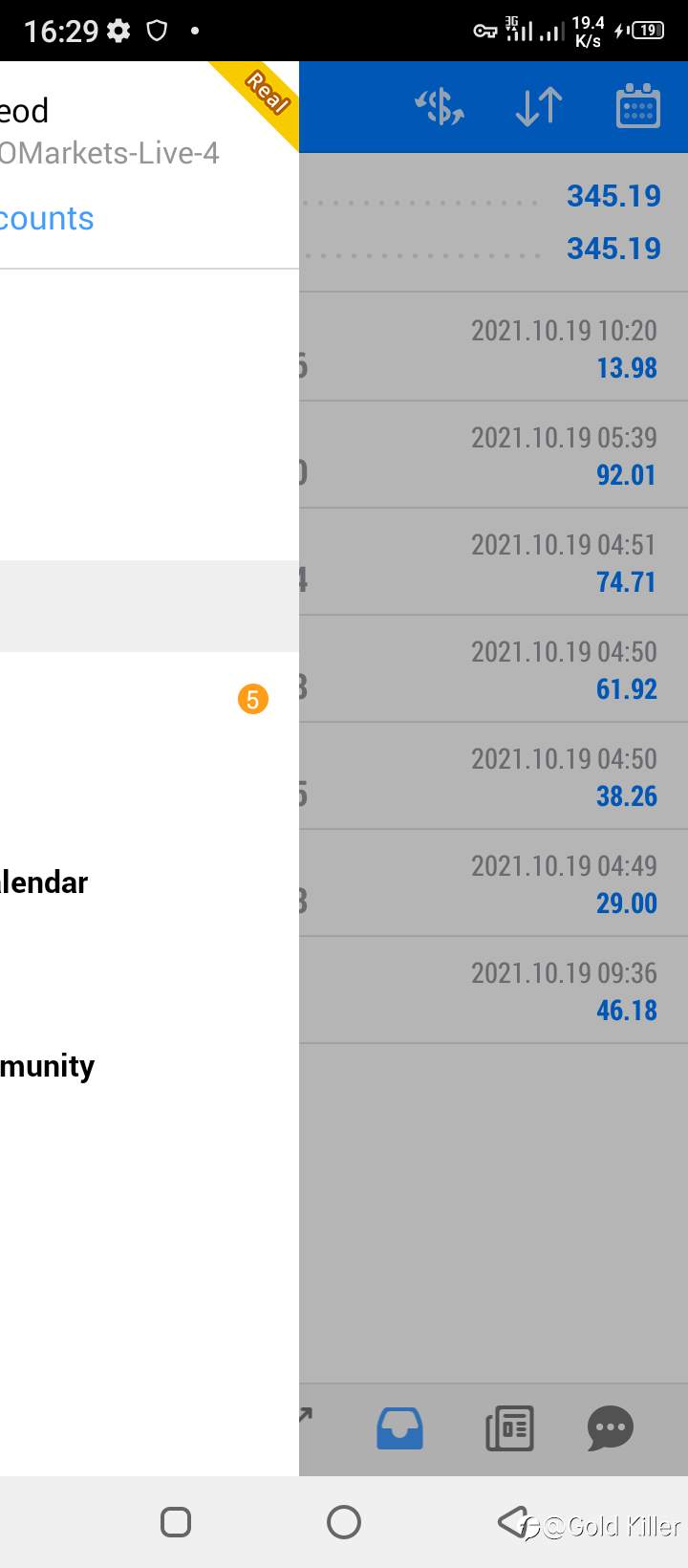This screenshot has width=688, height=1568.
Task: Select the trade dated 2021.10.19 05:39
Action: click(x=493, y=454)
